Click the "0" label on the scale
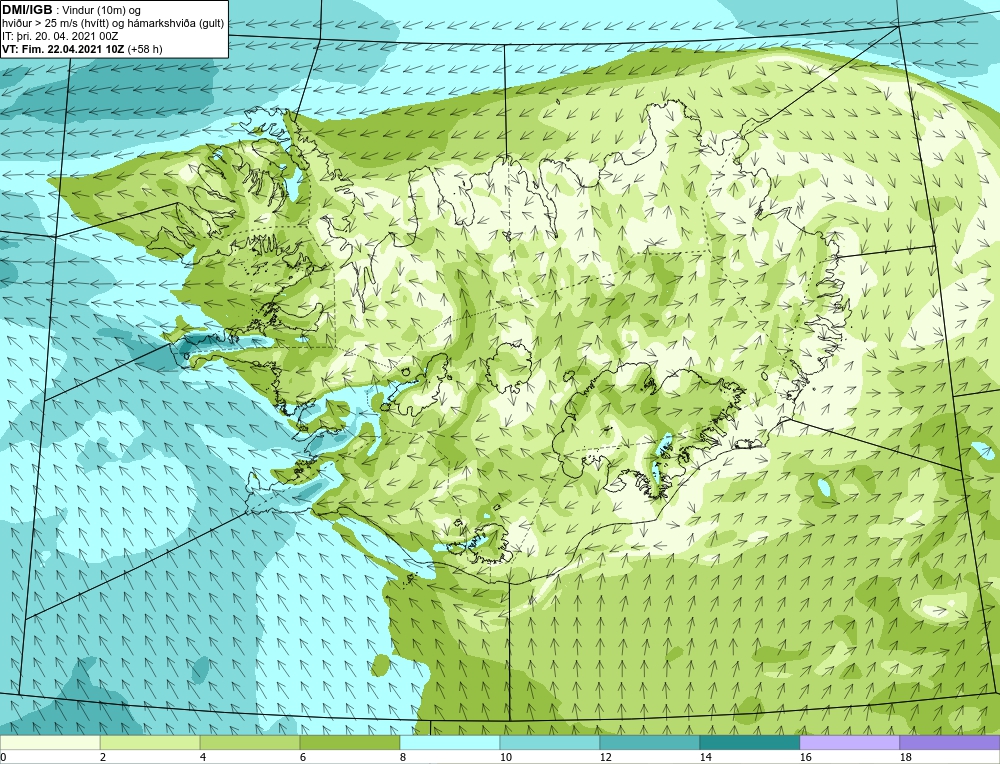The image size is (1000, 764). (x=4, y=757)
